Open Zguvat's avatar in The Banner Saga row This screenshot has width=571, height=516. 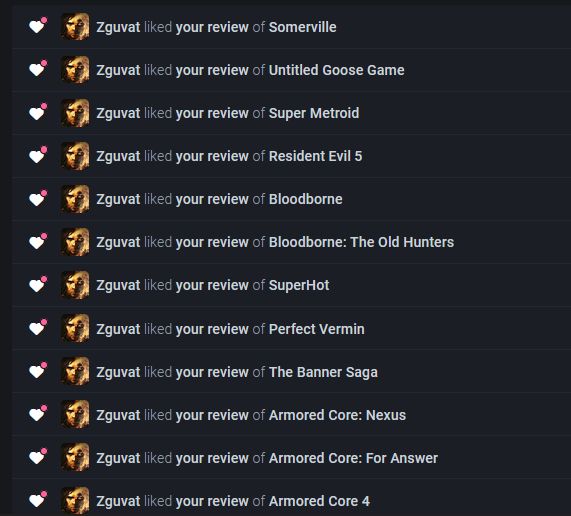75,371
